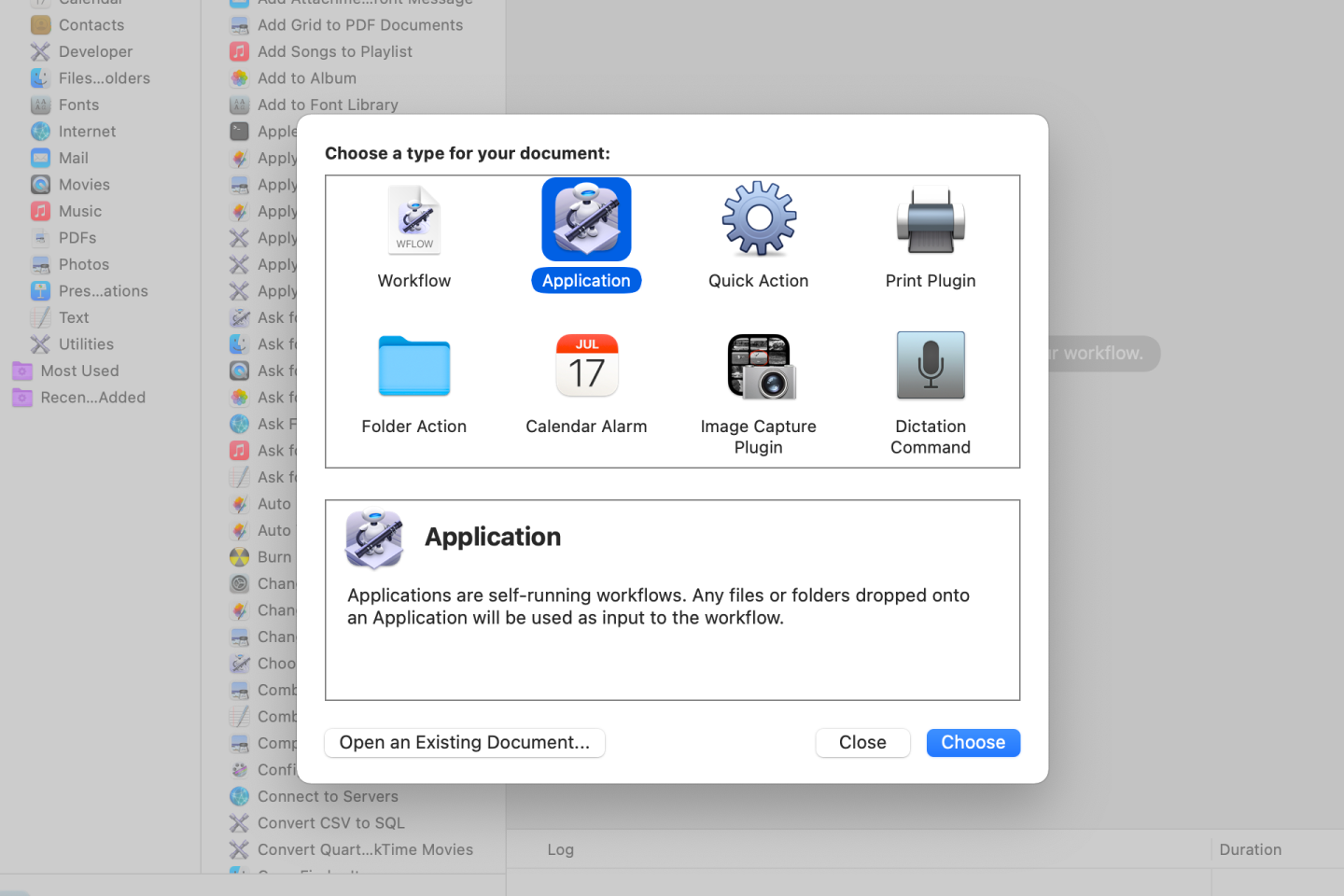Click the Close button in dialog
The width and height of the screenshot is (1344, 896).
point(861,742)
